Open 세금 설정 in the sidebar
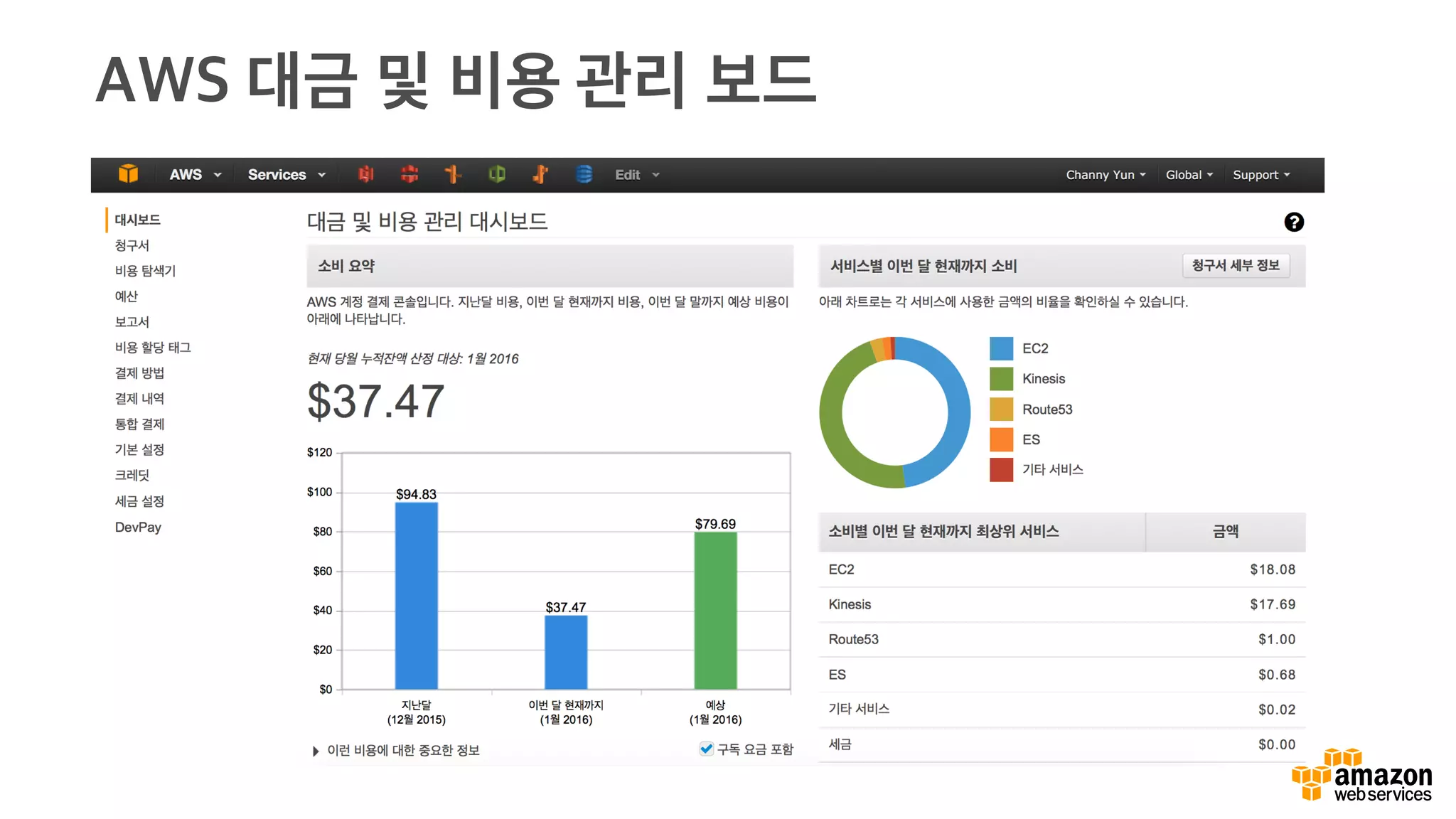The height and width of the screenshot is (819, 1456). pyautogui.click(x=139, y=501)
